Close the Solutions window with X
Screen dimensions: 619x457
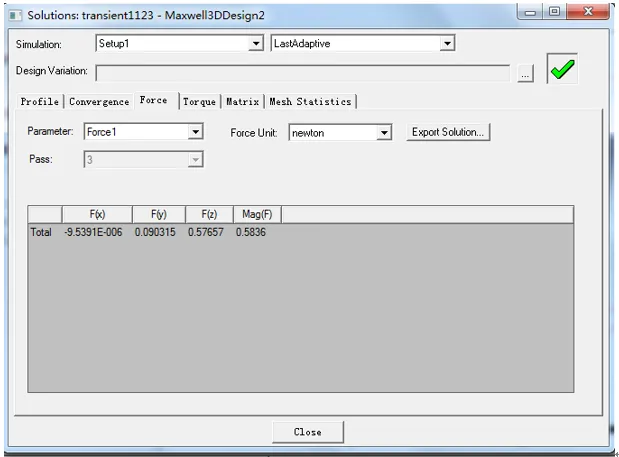pyautogui.click(x=588, y=12)
